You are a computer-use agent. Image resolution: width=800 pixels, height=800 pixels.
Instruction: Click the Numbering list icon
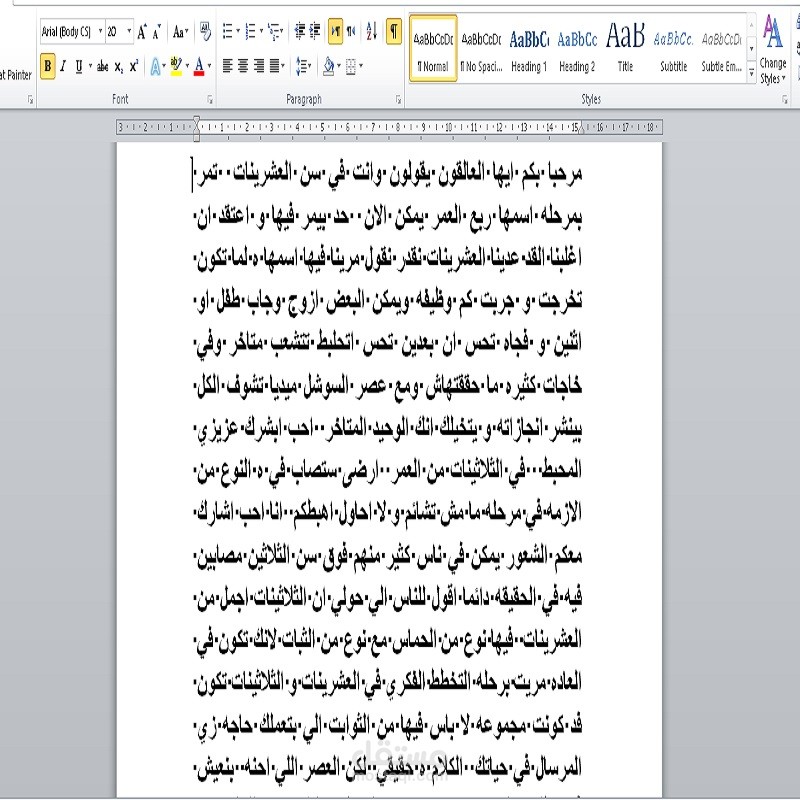pyautogui.click(x=251, y=32)
